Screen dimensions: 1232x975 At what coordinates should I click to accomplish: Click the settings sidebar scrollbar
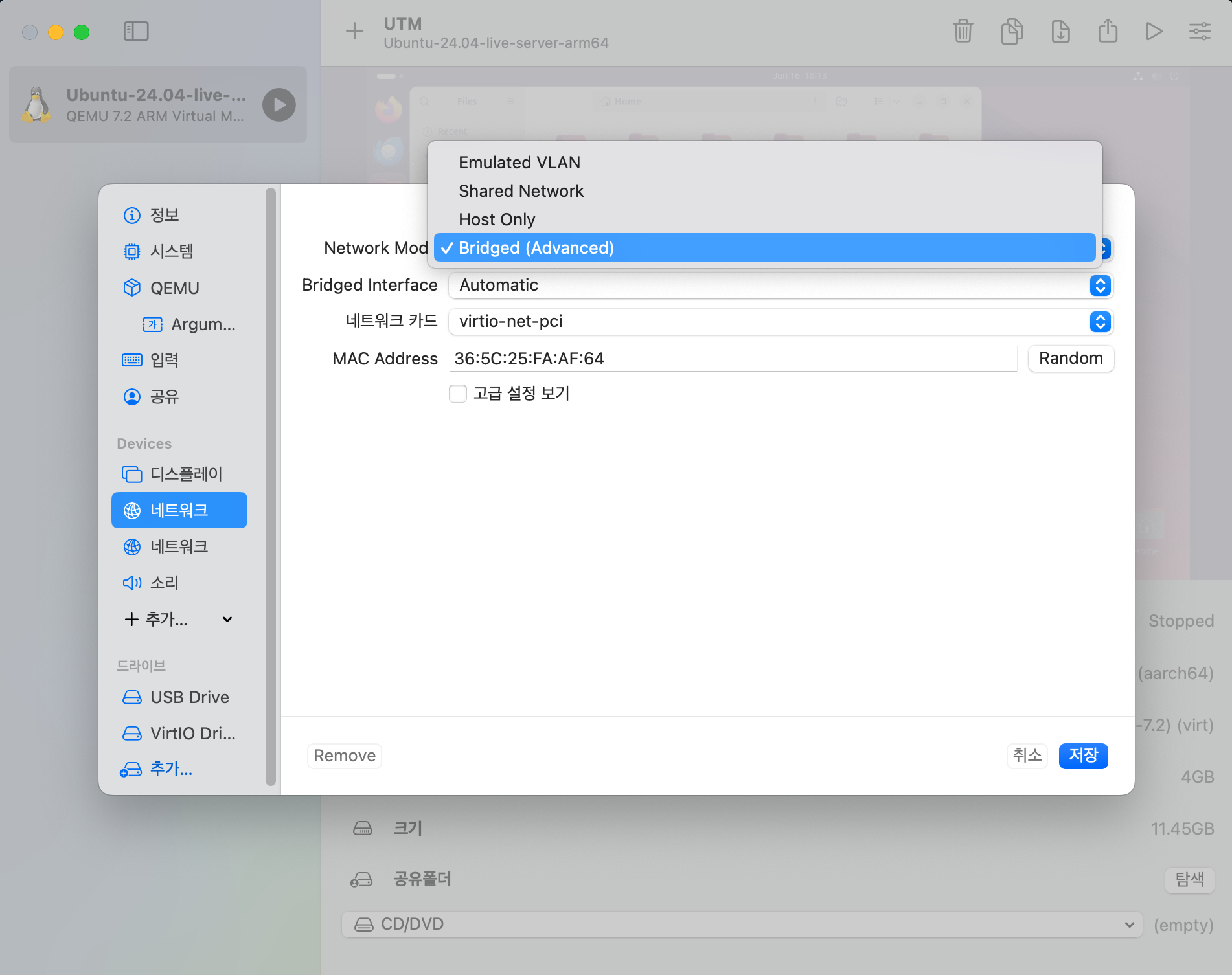tap(271, 487)
